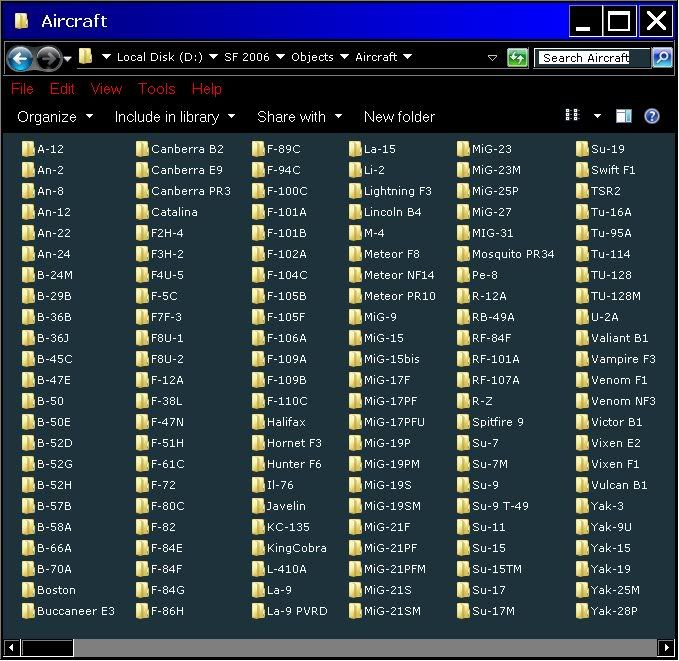The image size is (679, 661).
Task: Click the Aircraft title bar folder icon
Action: 22,20
